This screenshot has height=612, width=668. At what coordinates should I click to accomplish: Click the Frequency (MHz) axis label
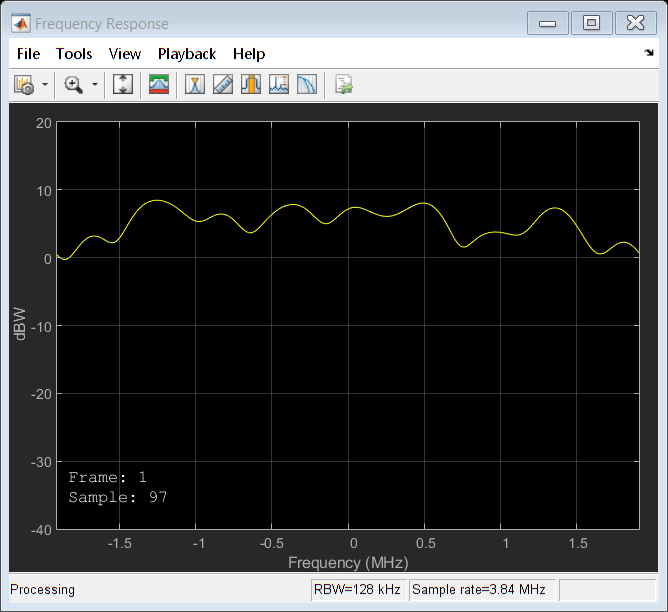pyautogui.click(x=348, y=563)
